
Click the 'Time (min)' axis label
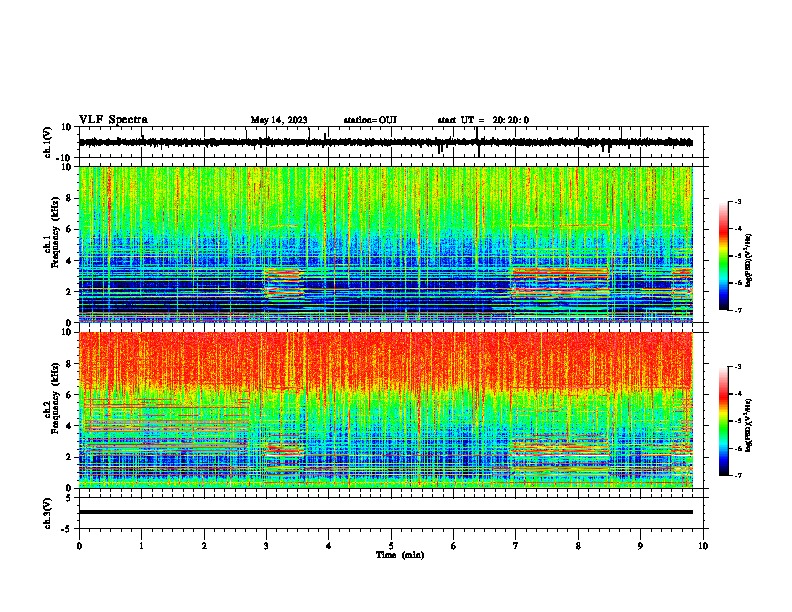point(400,555)
